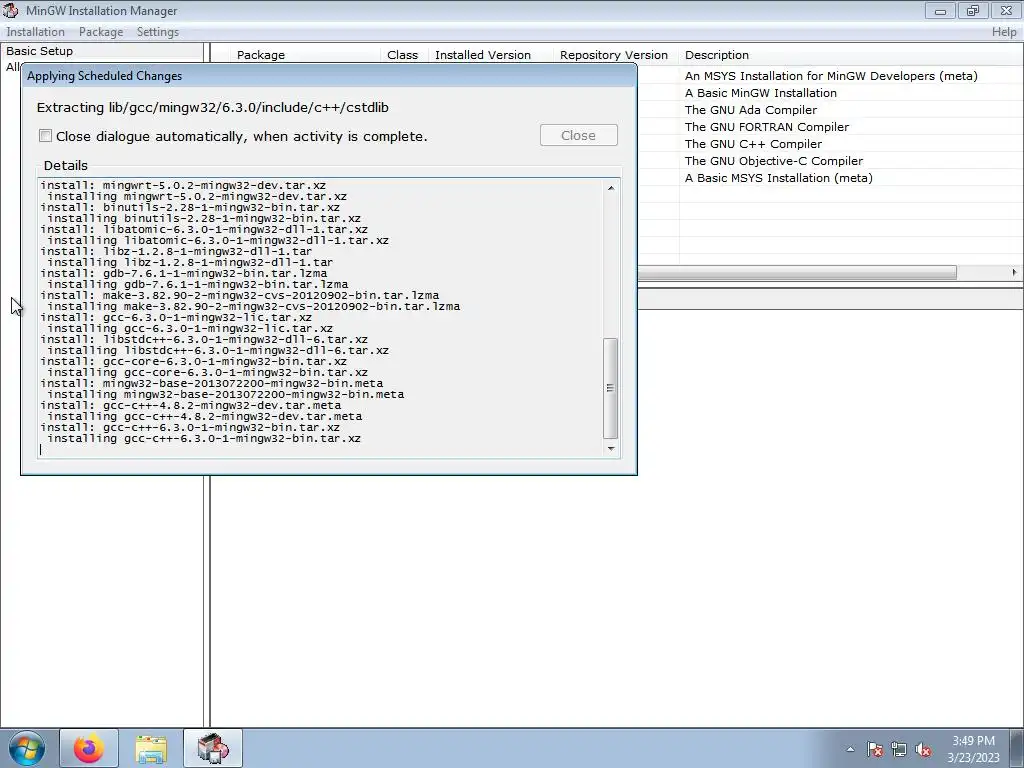This screenshot has height=768, width=1024.
Task: Click the Close button in the dialog
Action: tap(578, 135)
